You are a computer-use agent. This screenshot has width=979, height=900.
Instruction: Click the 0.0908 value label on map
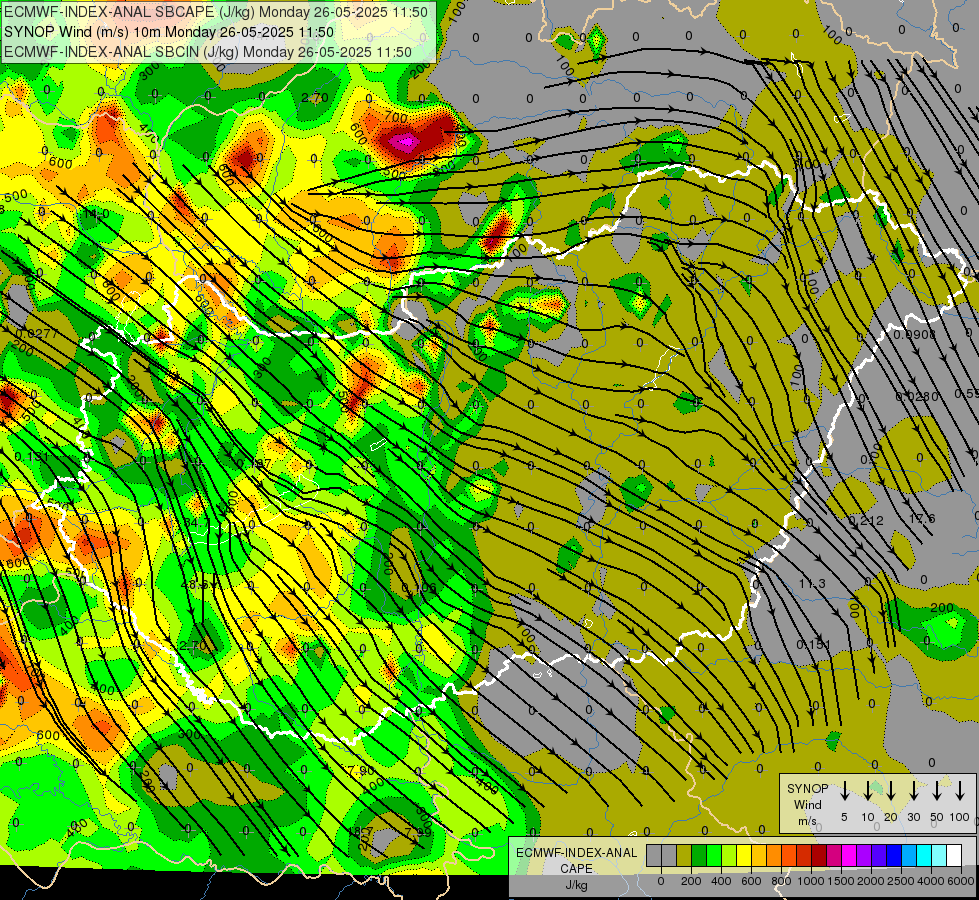[x=915, y=335]
